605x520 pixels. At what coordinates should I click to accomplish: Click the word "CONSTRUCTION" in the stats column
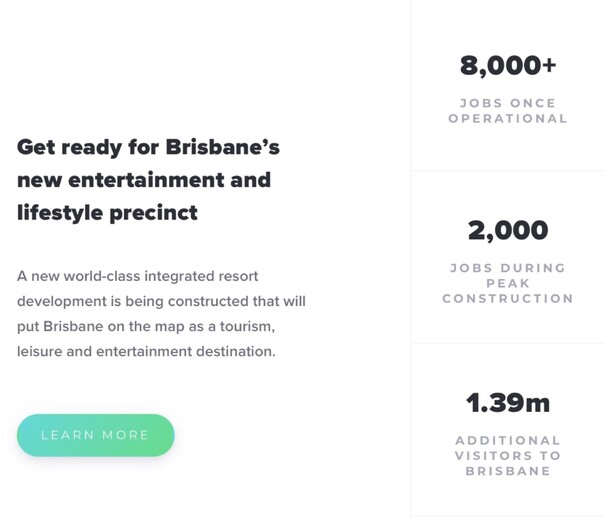point(508,298)
